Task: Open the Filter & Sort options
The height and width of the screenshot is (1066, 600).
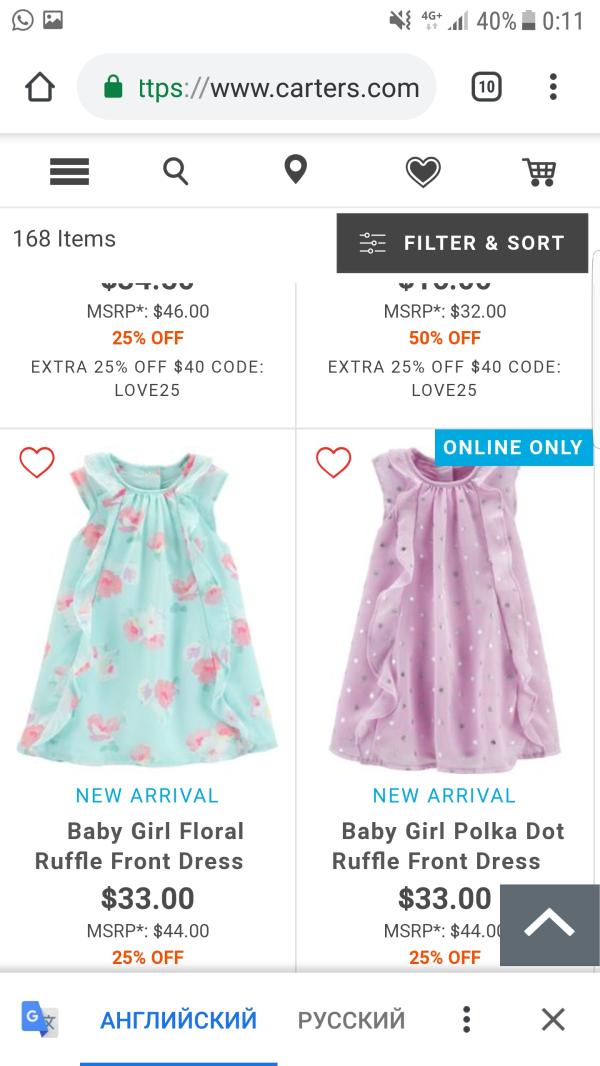Action: [x=462, y=243]
